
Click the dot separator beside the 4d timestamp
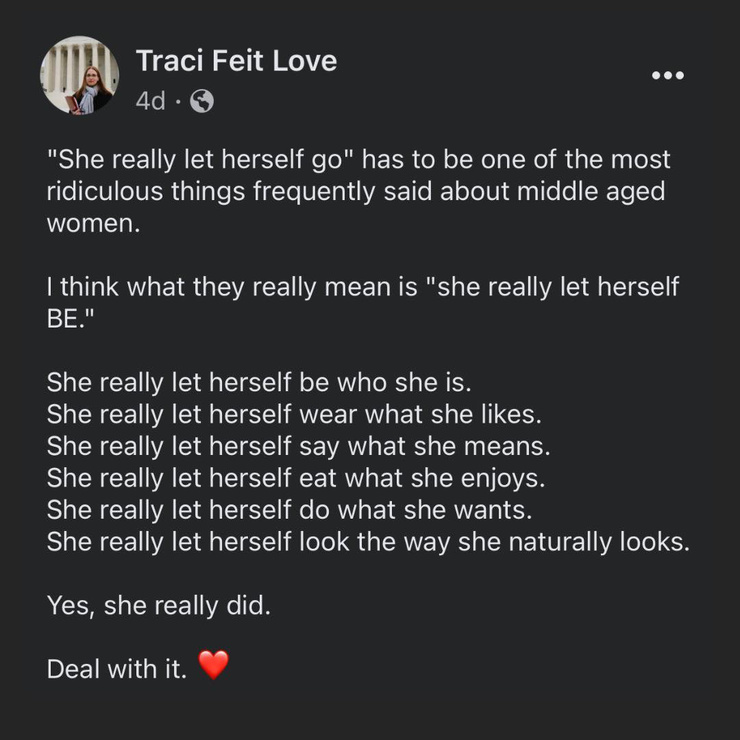pos(178,101)
